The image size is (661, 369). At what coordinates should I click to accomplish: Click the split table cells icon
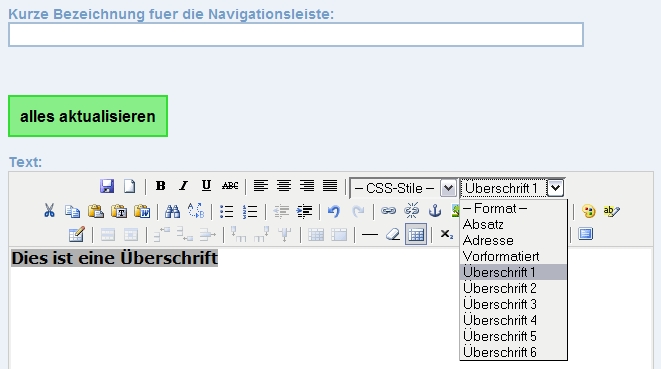tap(316, 235)
